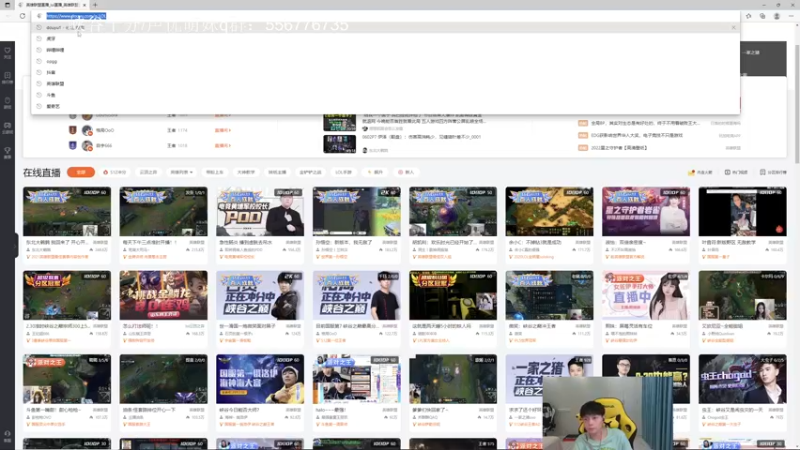Viewport: 800px width, 450px height.
Task: Open the browser profile icon
Action: coord(777,16)
